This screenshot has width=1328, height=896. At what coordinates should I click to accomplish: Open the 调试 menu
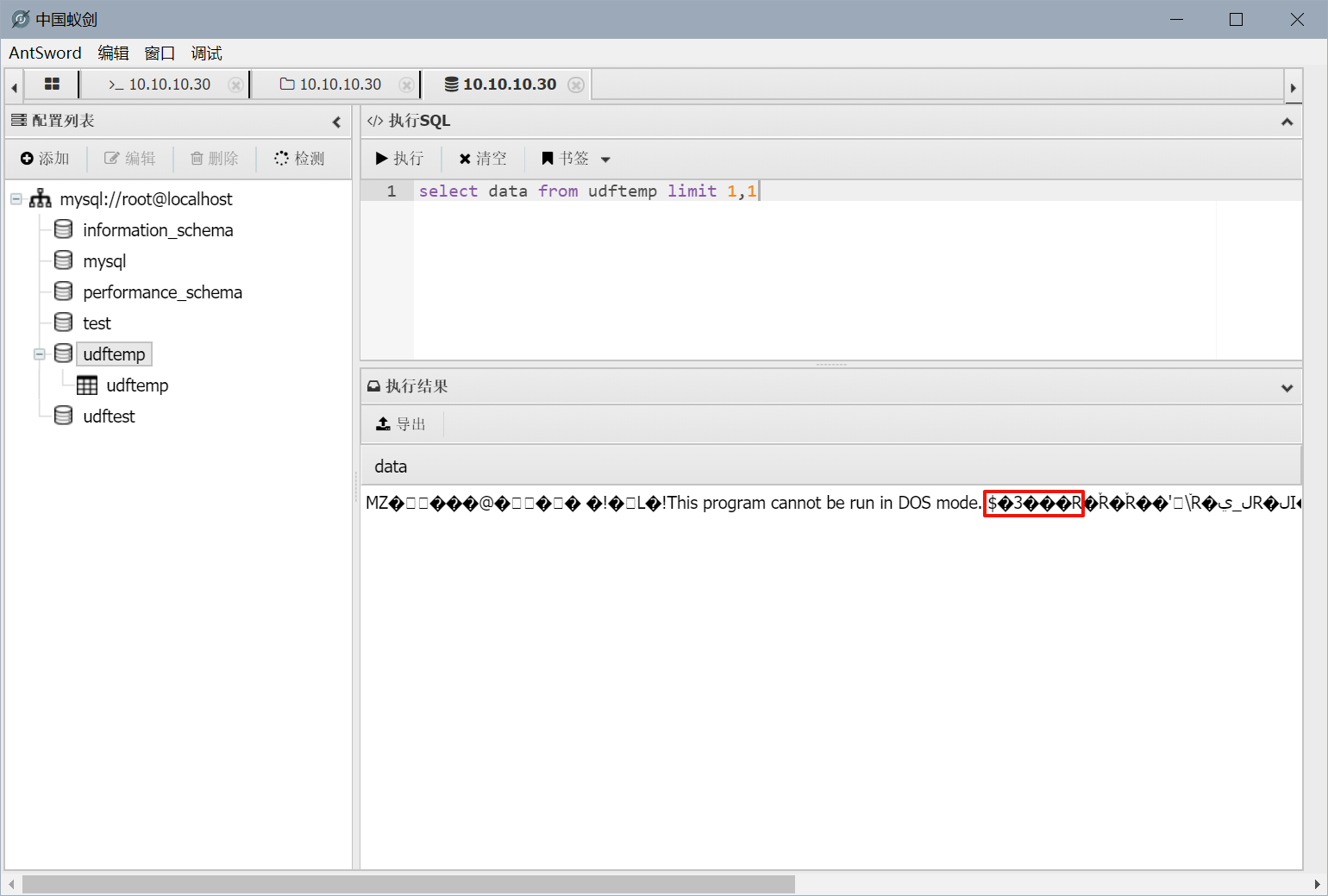click(206, 53)
